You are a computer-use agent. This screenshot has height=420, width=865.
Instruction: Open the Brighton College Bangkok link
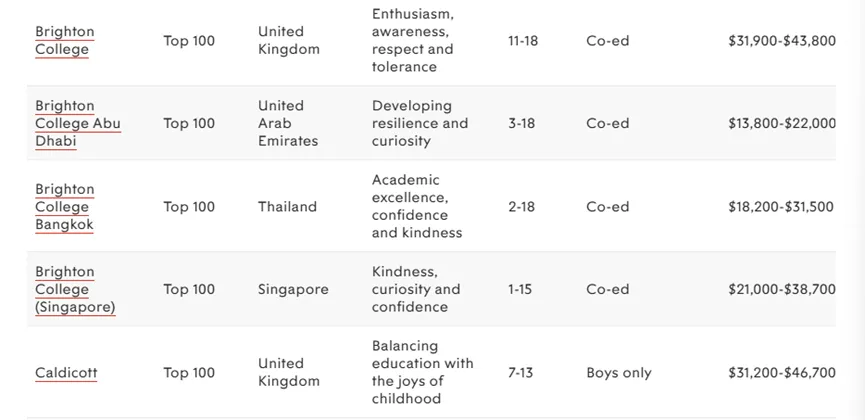pyautogui.click(x=65, y=207)
